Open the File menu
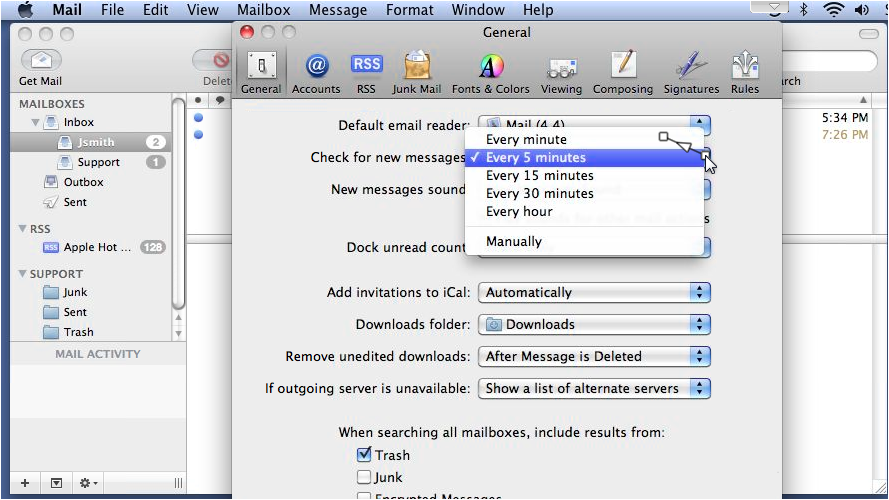Image resolution: width=889 pixels, height=500 pixels. point(112,10)
